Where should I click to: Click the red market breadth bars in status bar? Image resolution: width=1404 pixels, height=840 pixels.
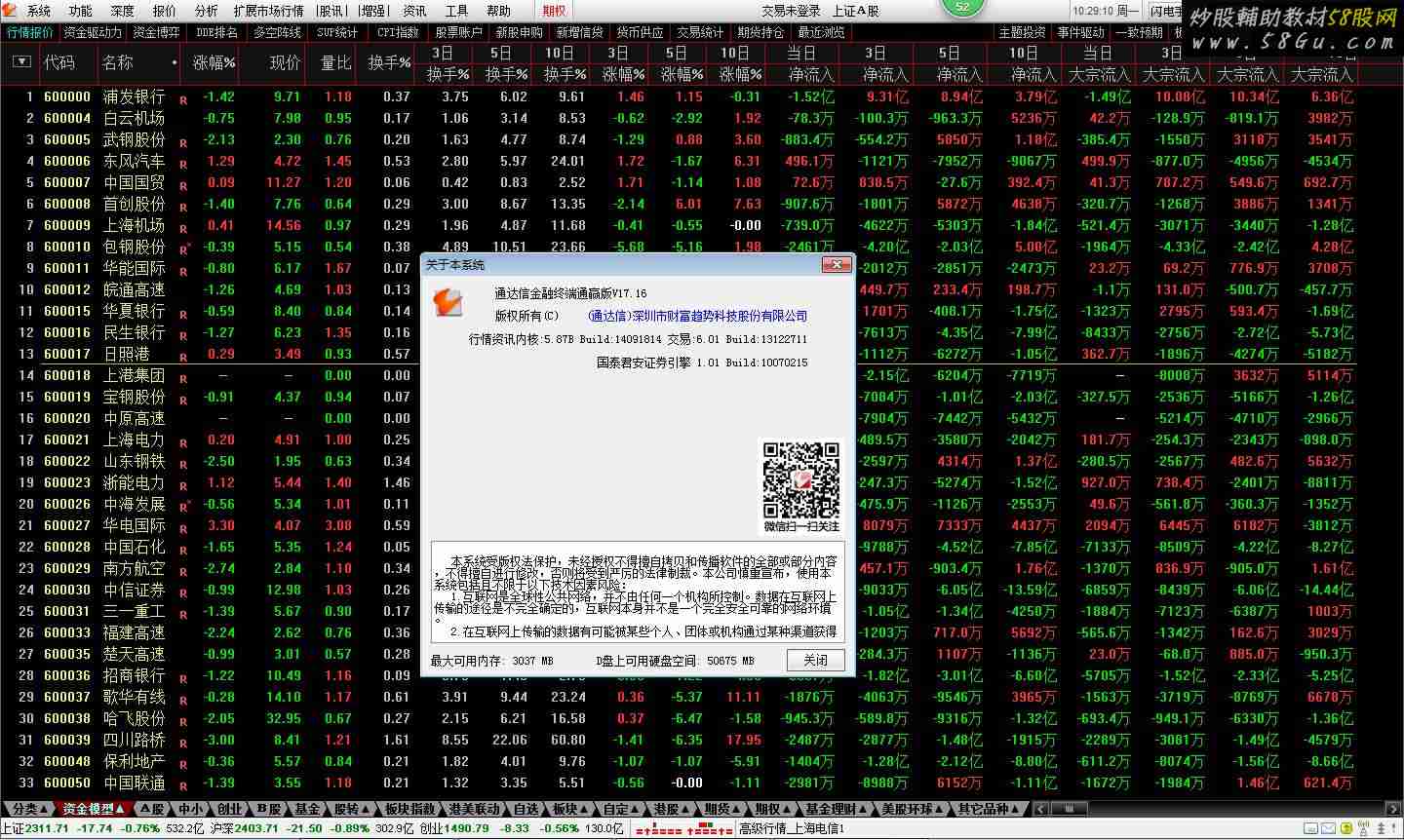tap(683, 829)
